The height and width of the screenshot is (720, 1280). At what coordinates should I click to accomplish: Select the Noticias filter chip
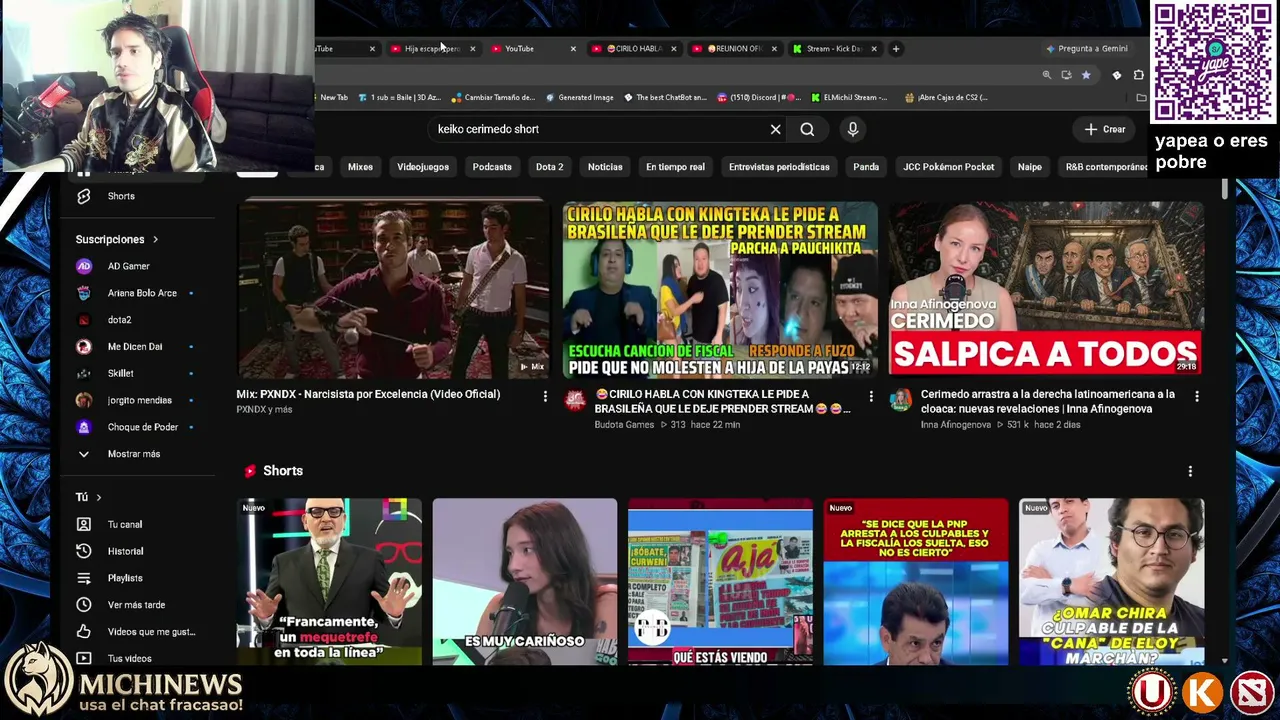[x=605, y=167]
